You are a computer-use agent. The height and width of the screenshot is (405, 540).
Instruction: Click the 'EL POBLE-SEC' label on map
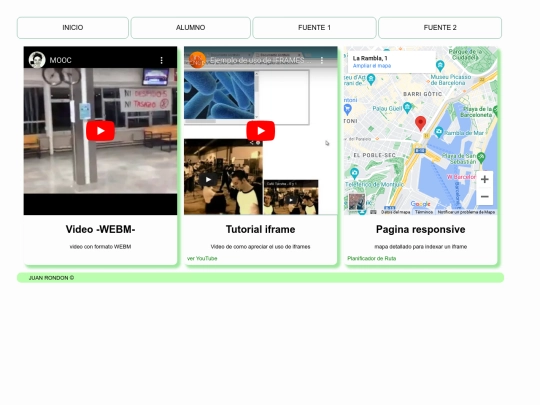pos(374,155)
